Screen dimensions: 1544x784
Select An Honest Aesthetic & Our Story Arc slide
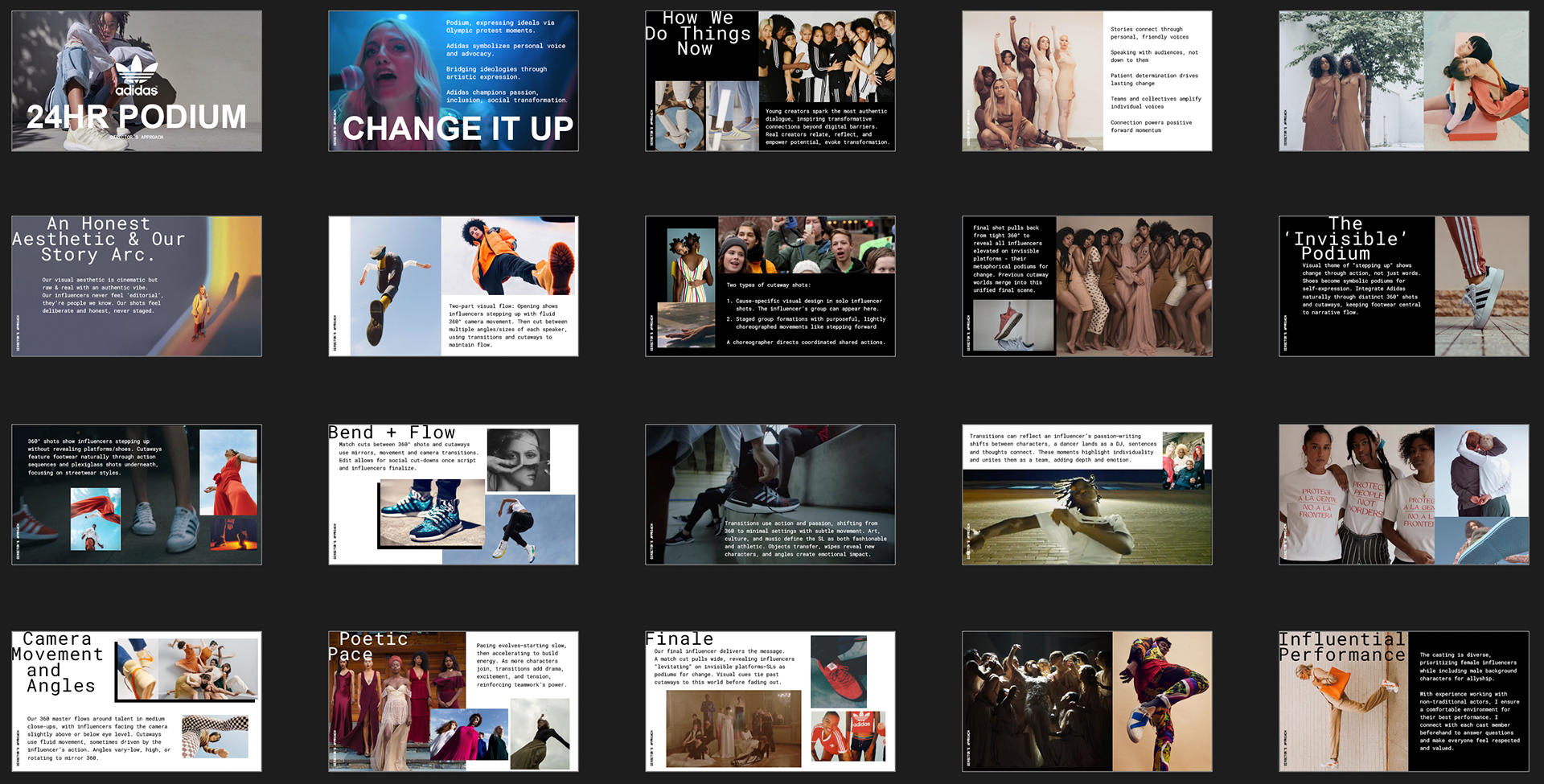click(137, 286)
